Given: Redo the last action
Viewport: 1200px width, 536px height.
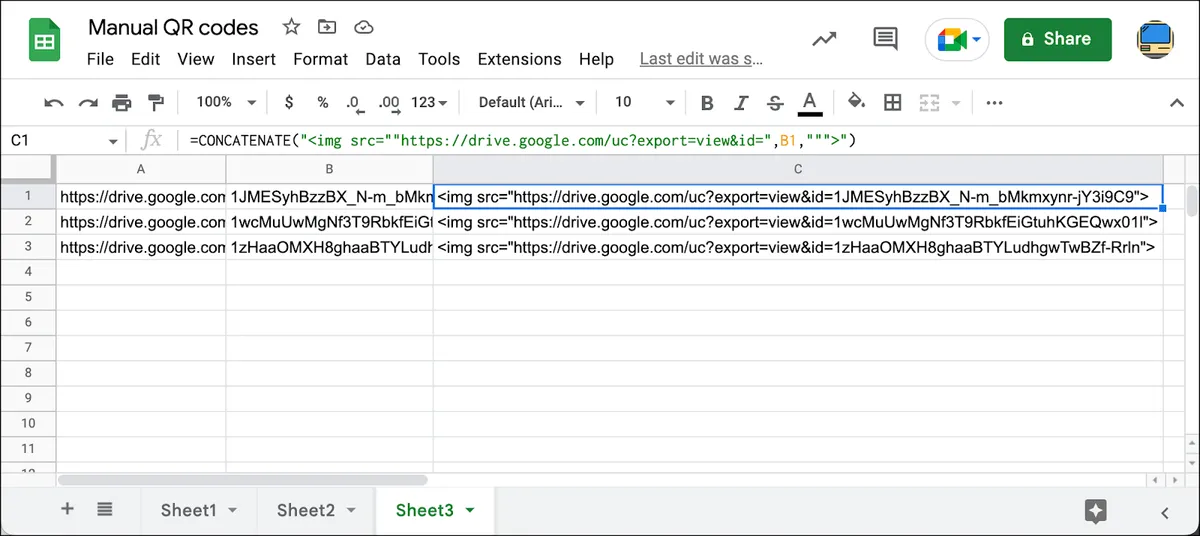Looking at the screenshot, I should [x=88, y=102].
